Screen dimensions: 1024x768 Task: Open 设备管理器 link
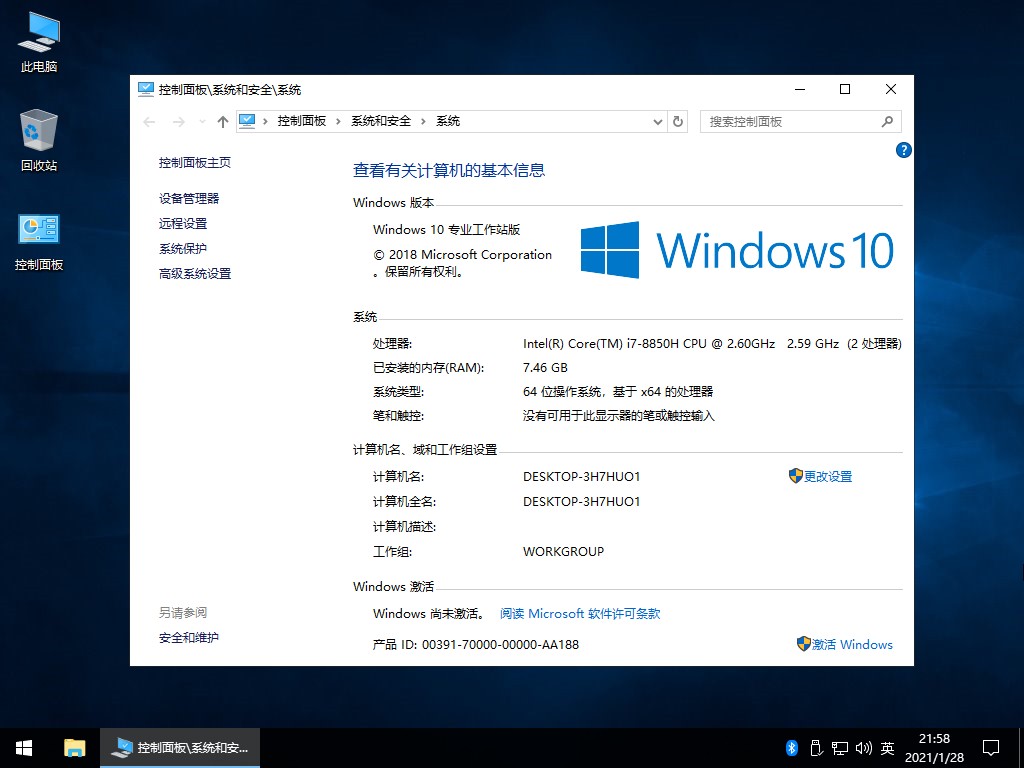(189, 199)
